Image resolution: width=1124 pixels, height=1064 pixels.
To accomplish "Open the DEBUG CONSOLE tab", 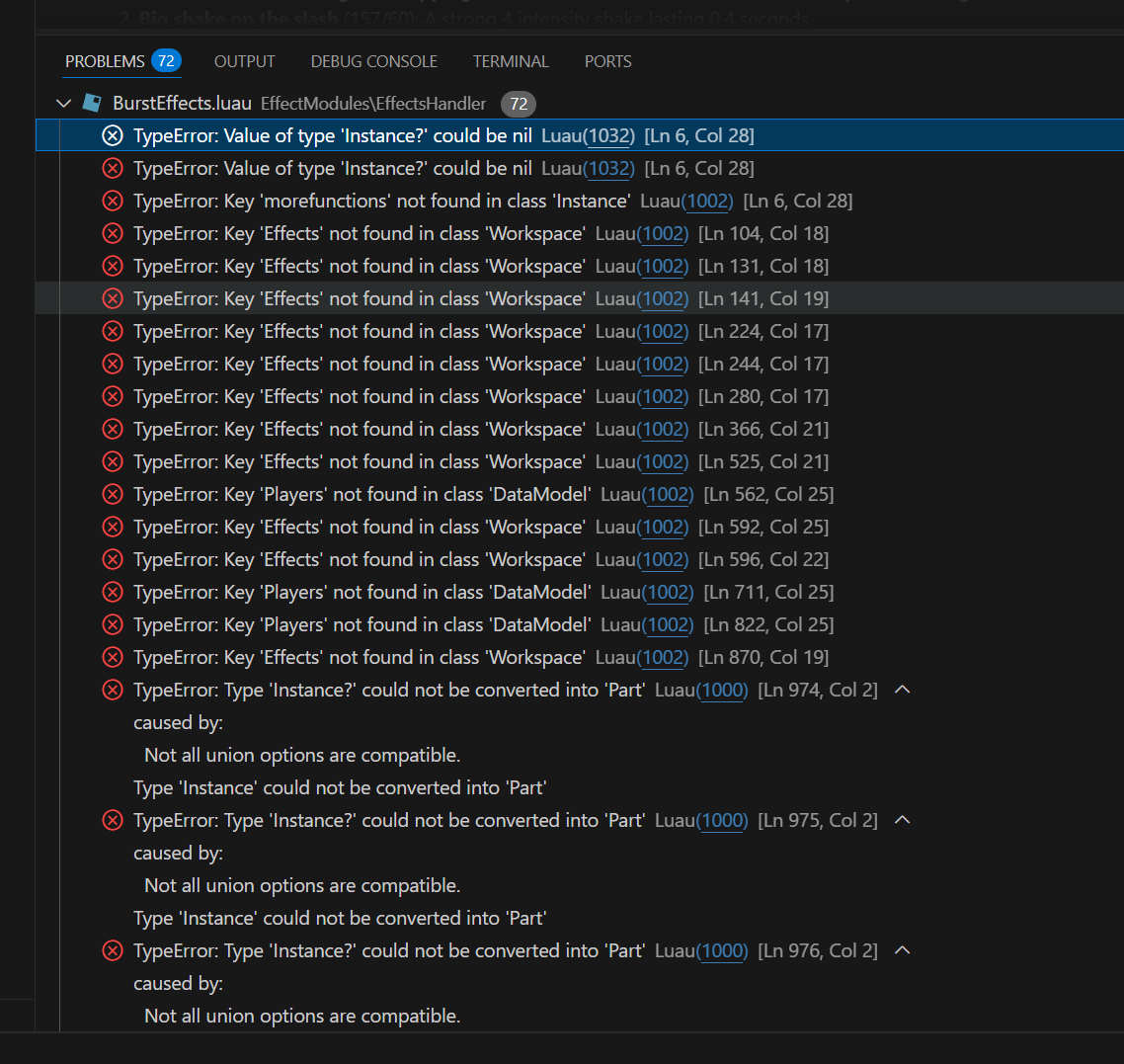I will [x=373, y=61].
